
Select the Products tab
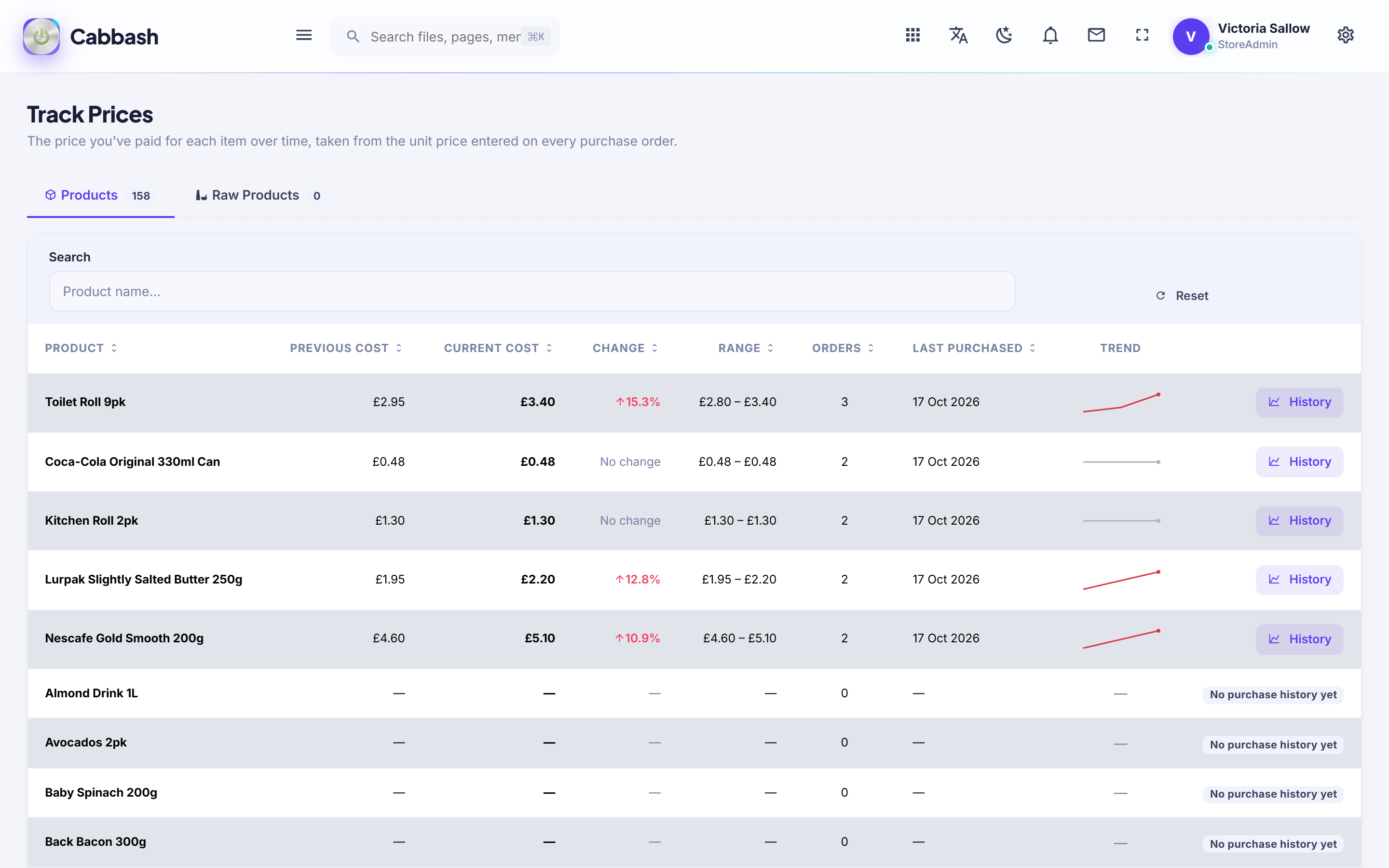[x=100, y=195]
